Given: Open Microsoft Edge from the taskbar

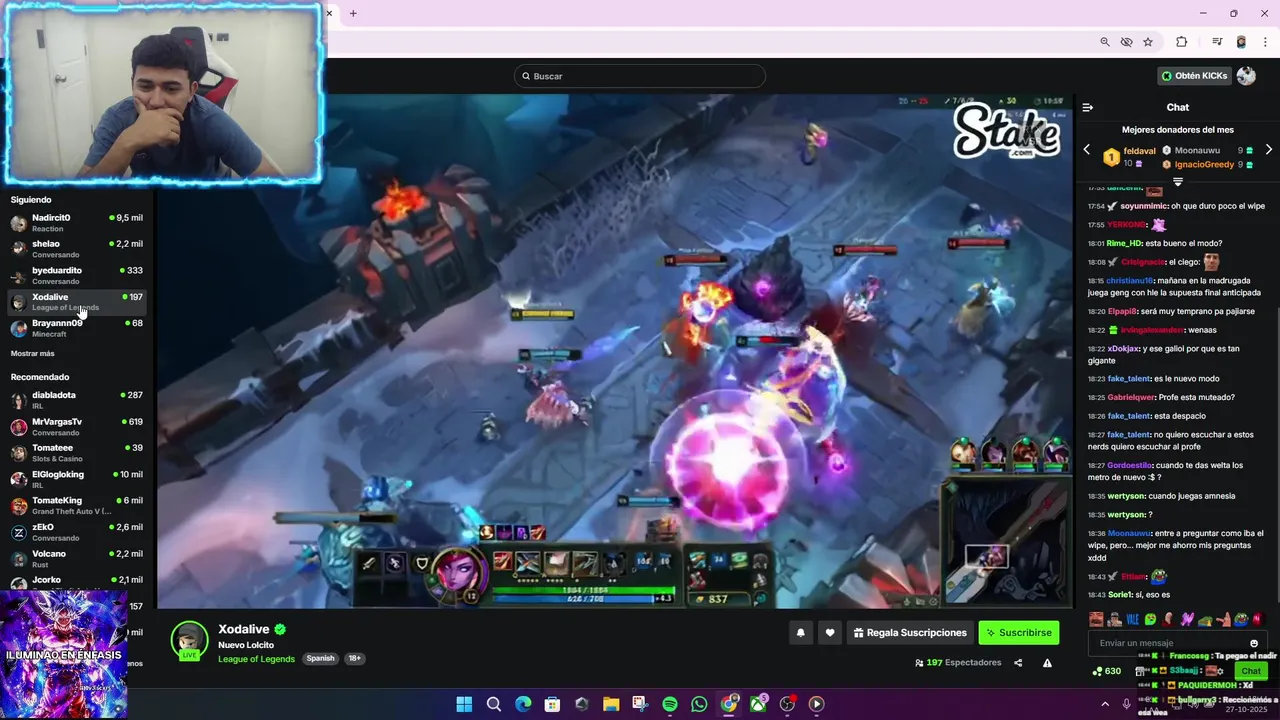Looking at the screenshot, I should (523, 704).
